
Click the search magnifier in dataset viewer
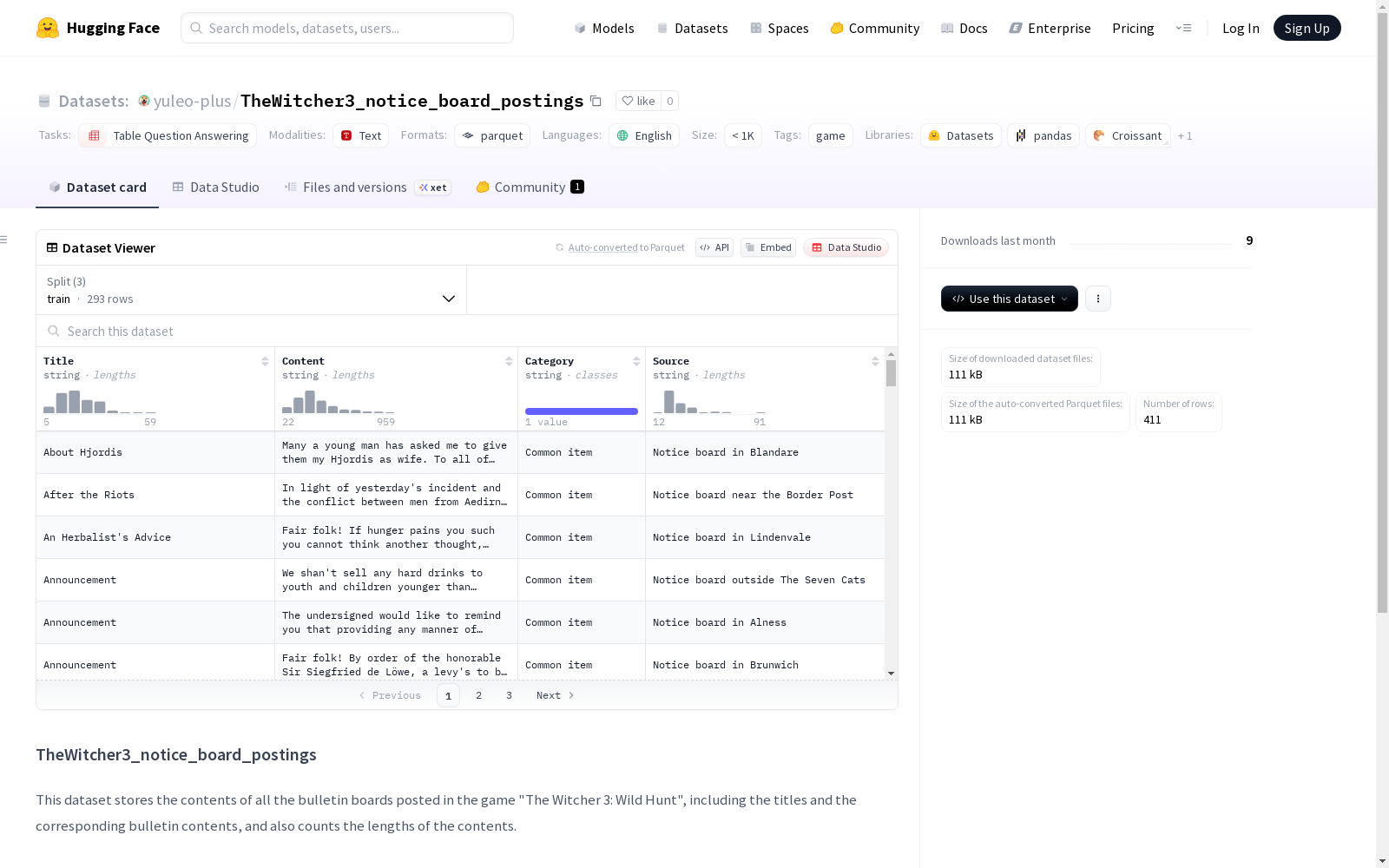pyautogui.click(x=54, y=331)
